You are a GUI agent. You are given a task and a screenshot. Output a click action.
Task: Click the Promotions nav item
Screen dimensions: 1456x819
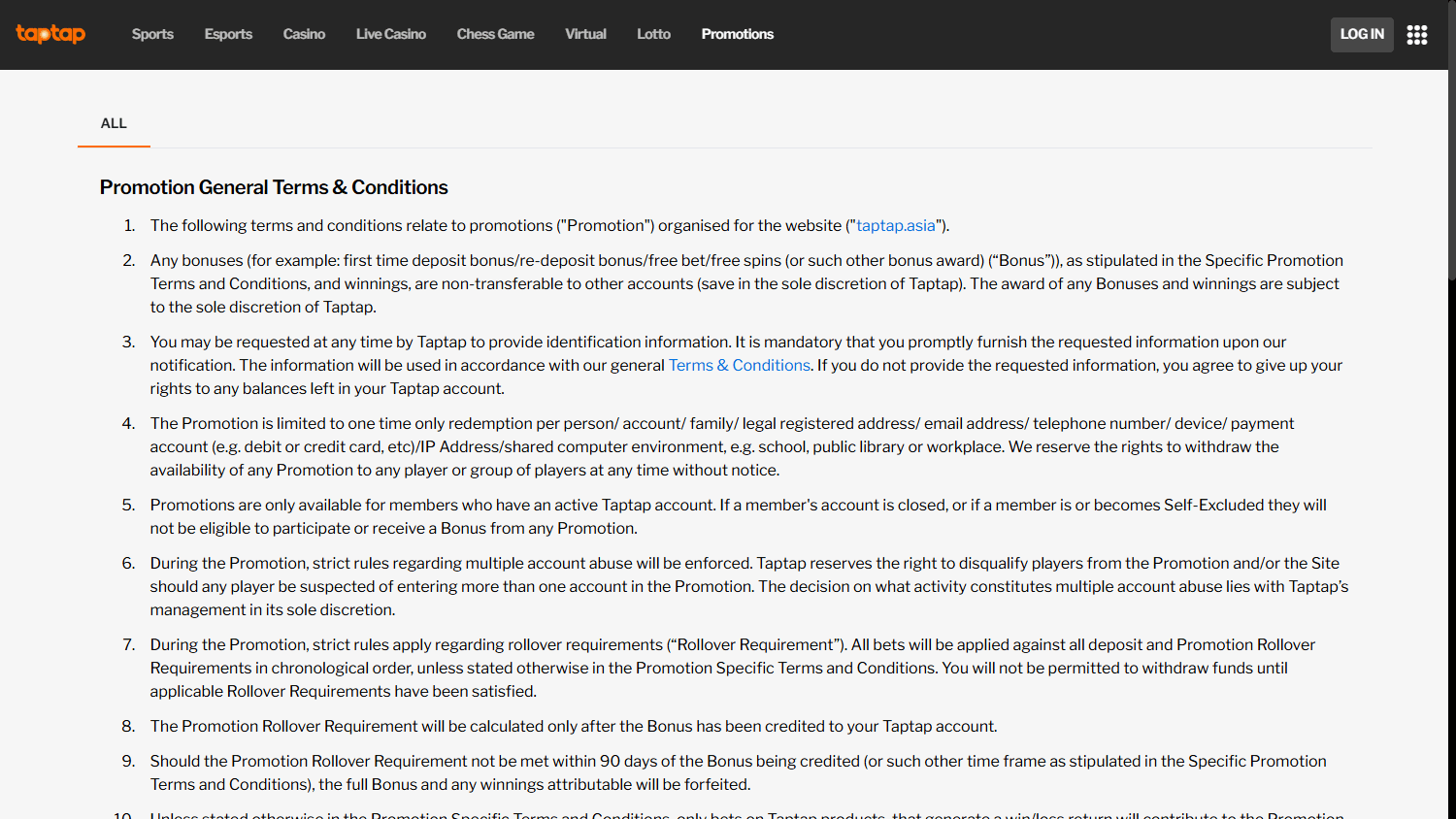click(x=737, y=34)
